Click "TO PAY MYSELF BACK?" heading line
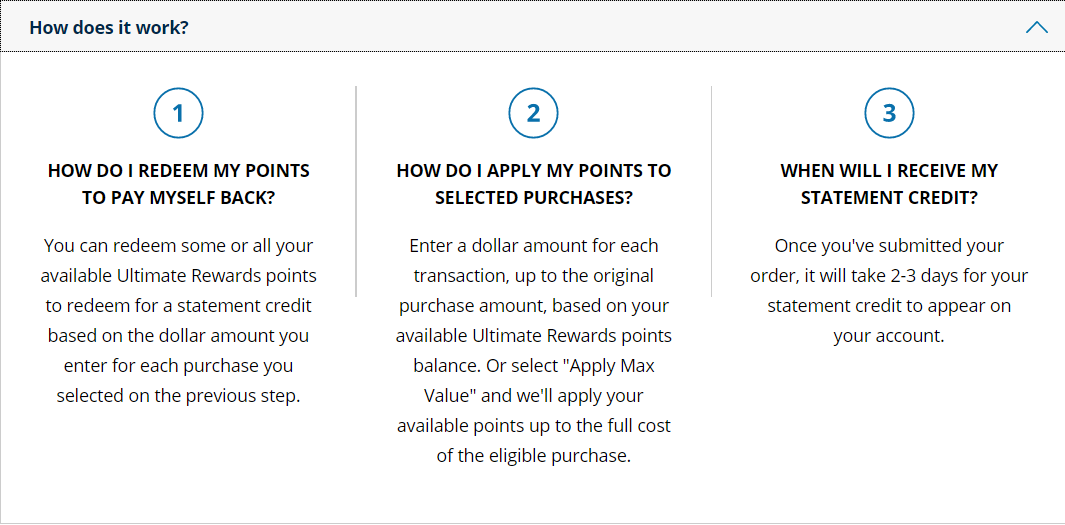The image size is (1065, 525). 179,198
